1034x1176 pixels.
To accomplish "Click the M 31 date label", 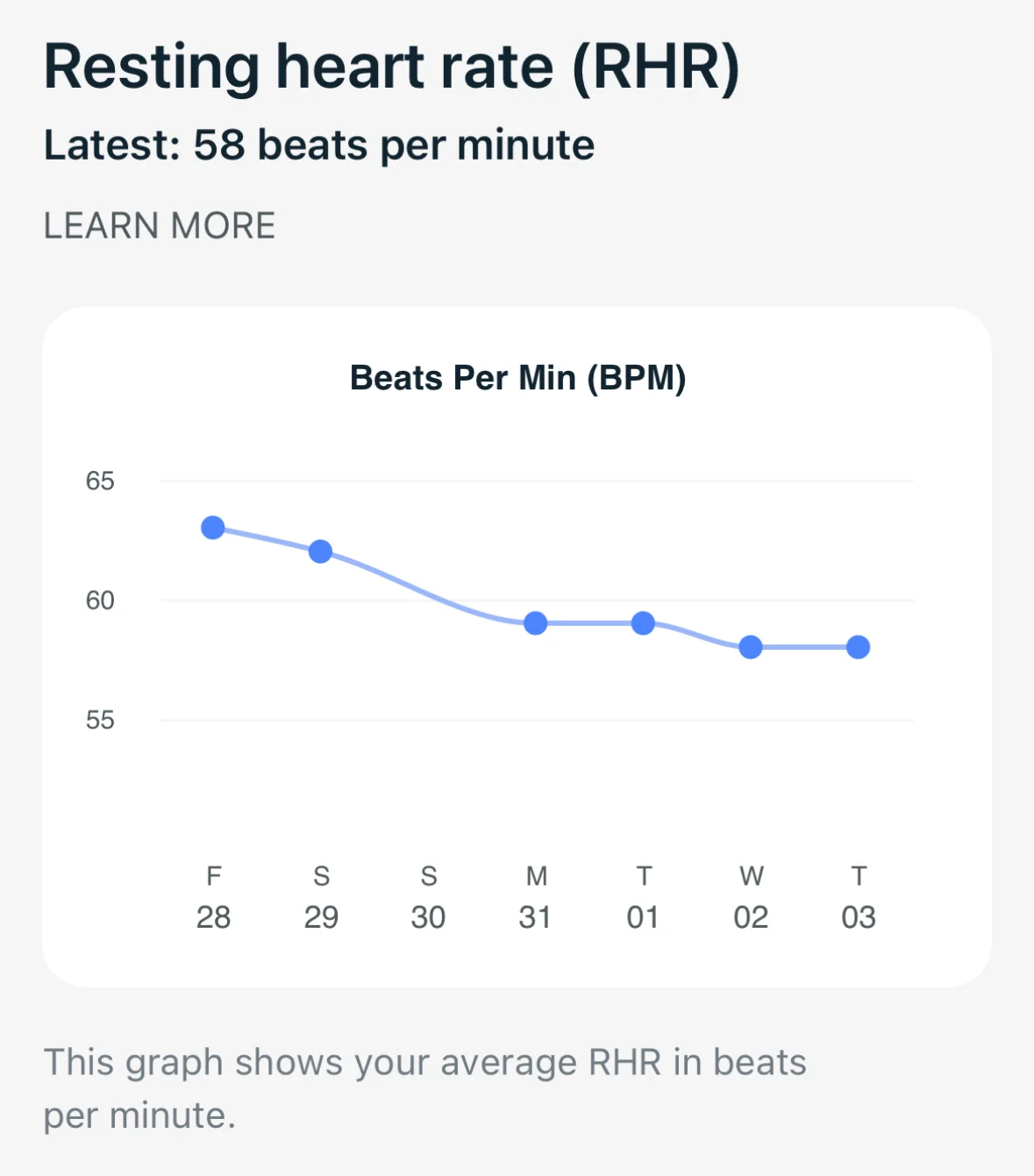I will click(x=536, y=897).
